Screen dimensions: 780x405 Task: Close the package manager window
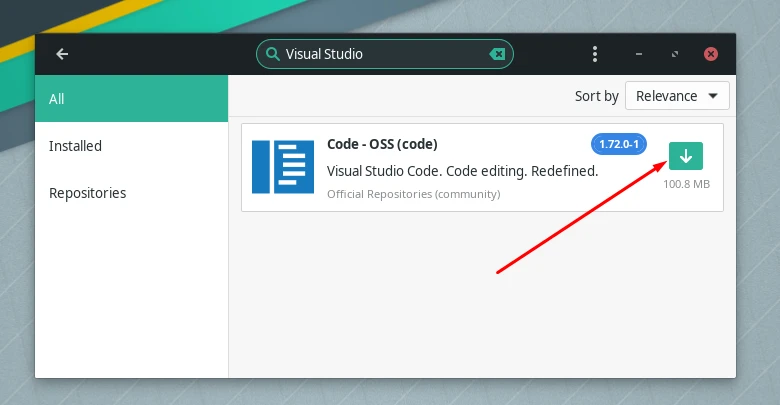click(x=711, y=54)
